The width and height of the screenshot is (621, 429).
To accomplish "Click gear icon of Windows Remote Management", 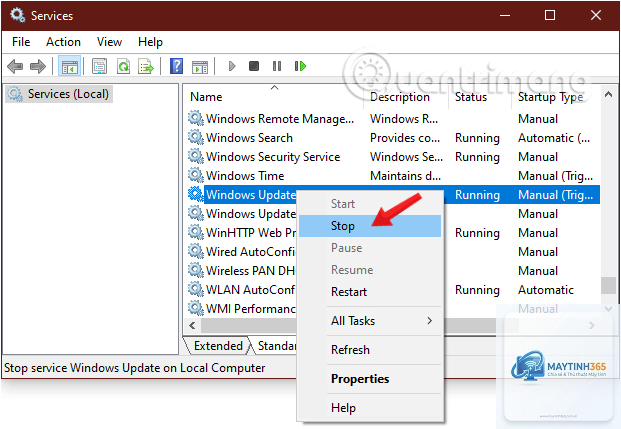I will 196,118.
